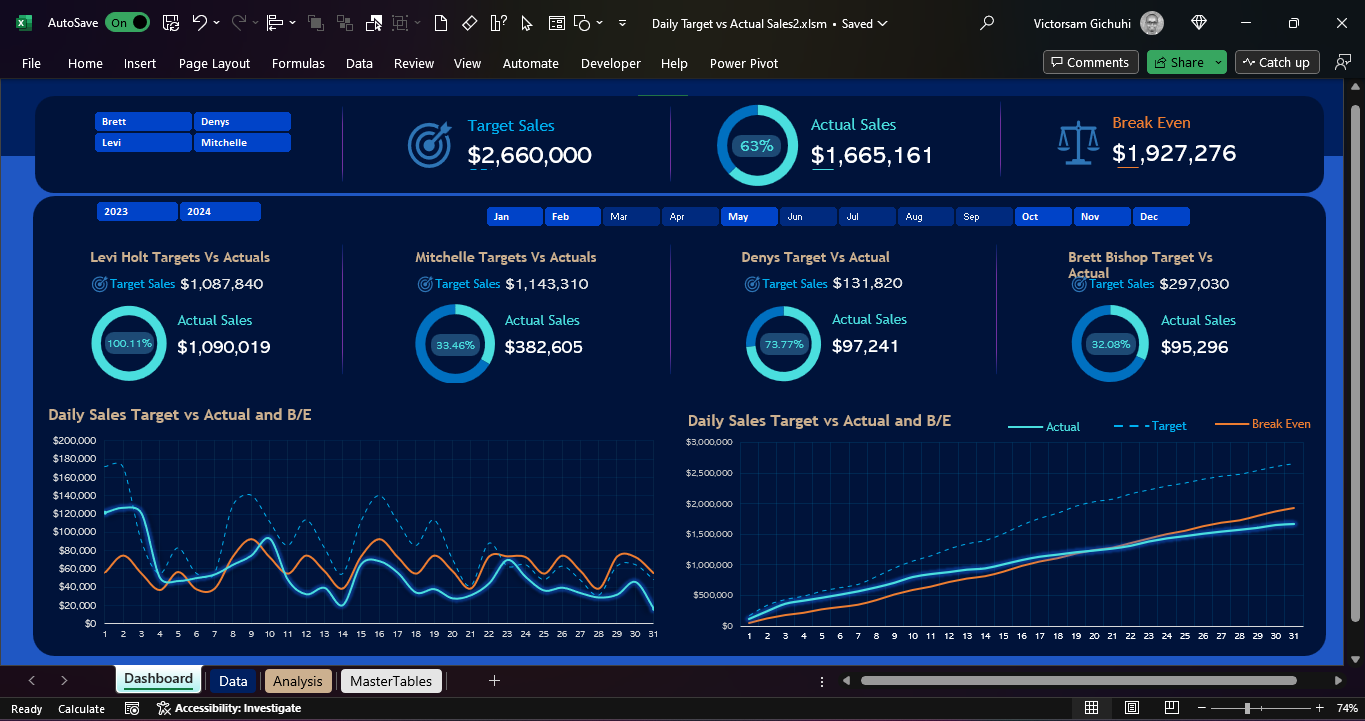Click the zoom slider handle in status bar
The height and width of the screenshot is (721, 1365).
[1247, 708]
